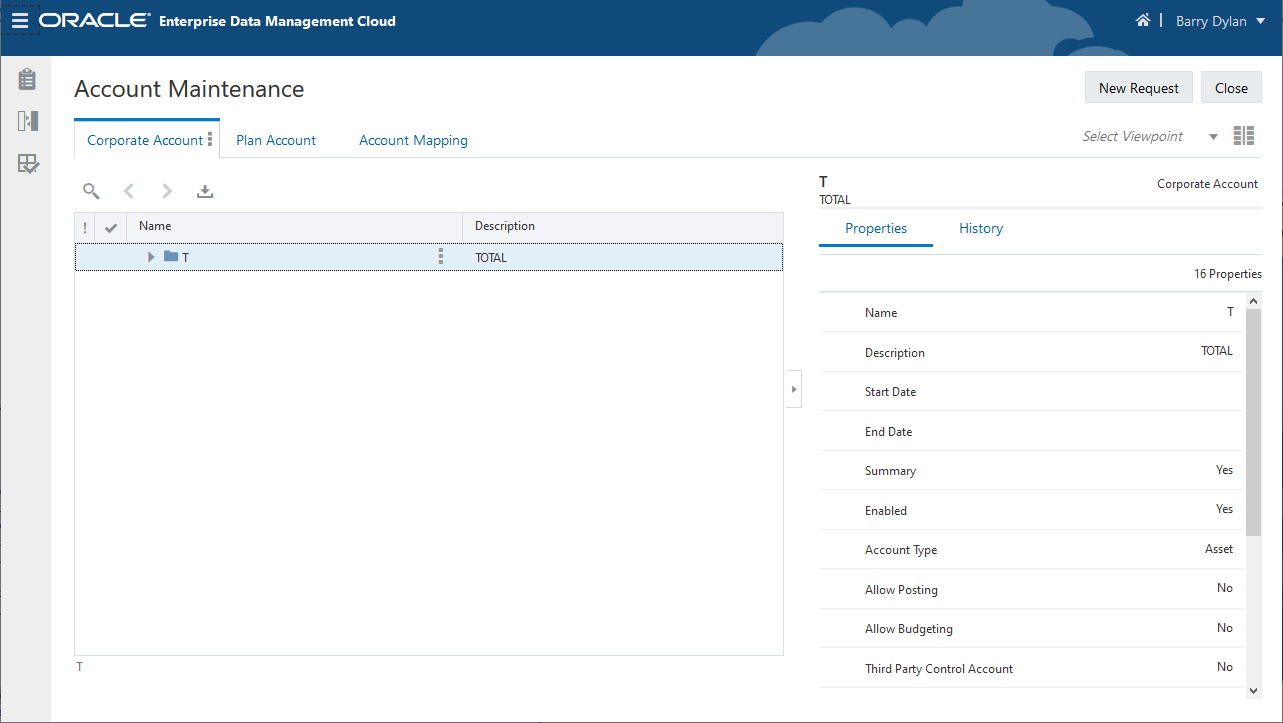
Task: Expand the T folder node
Action: 151,257
